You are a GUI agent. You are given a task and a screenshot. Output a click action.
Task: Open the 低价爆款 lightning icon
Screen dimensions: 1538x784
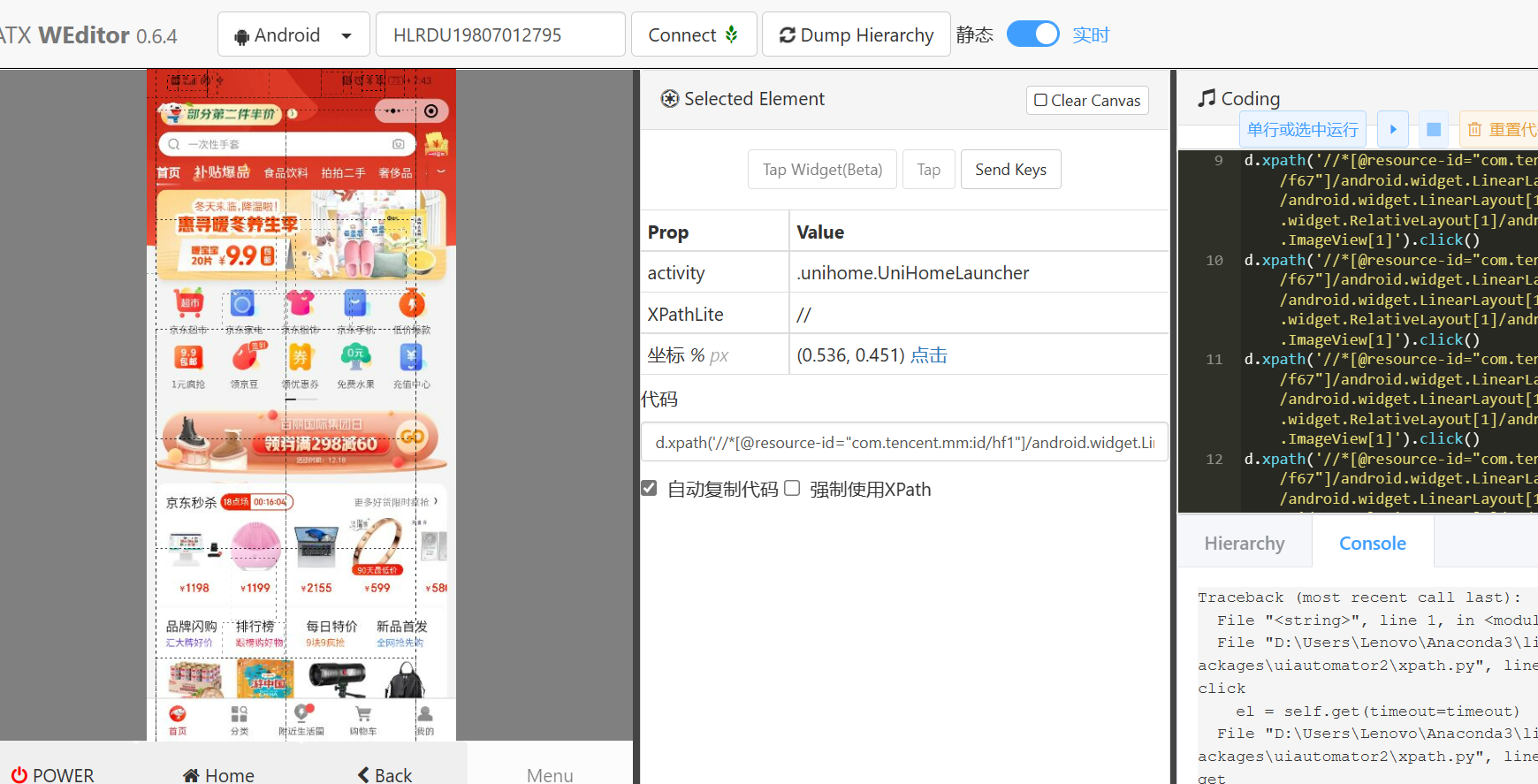pyautogui.click(x=412, y=303)
